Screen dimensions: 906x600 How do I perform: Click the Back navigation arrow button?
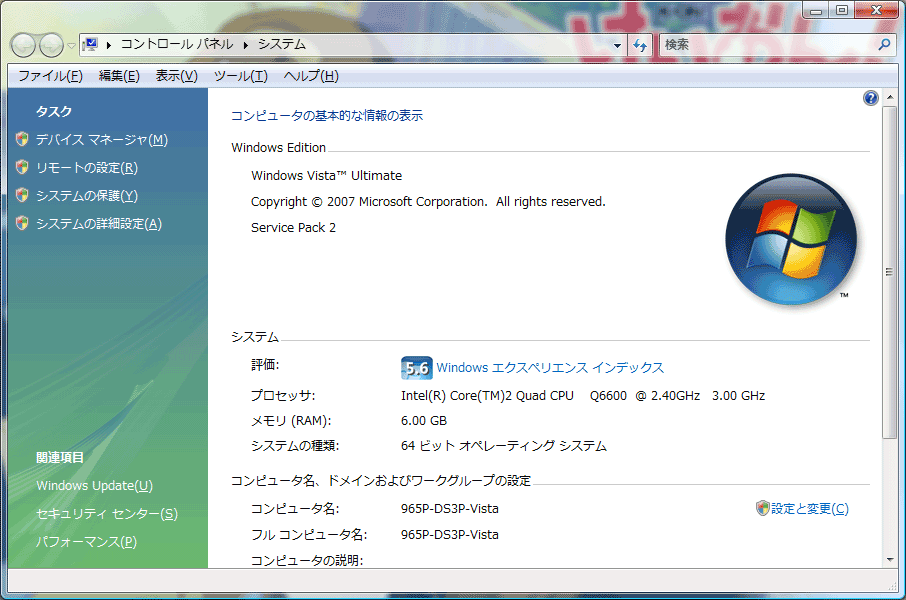click(x=23, y=45)
